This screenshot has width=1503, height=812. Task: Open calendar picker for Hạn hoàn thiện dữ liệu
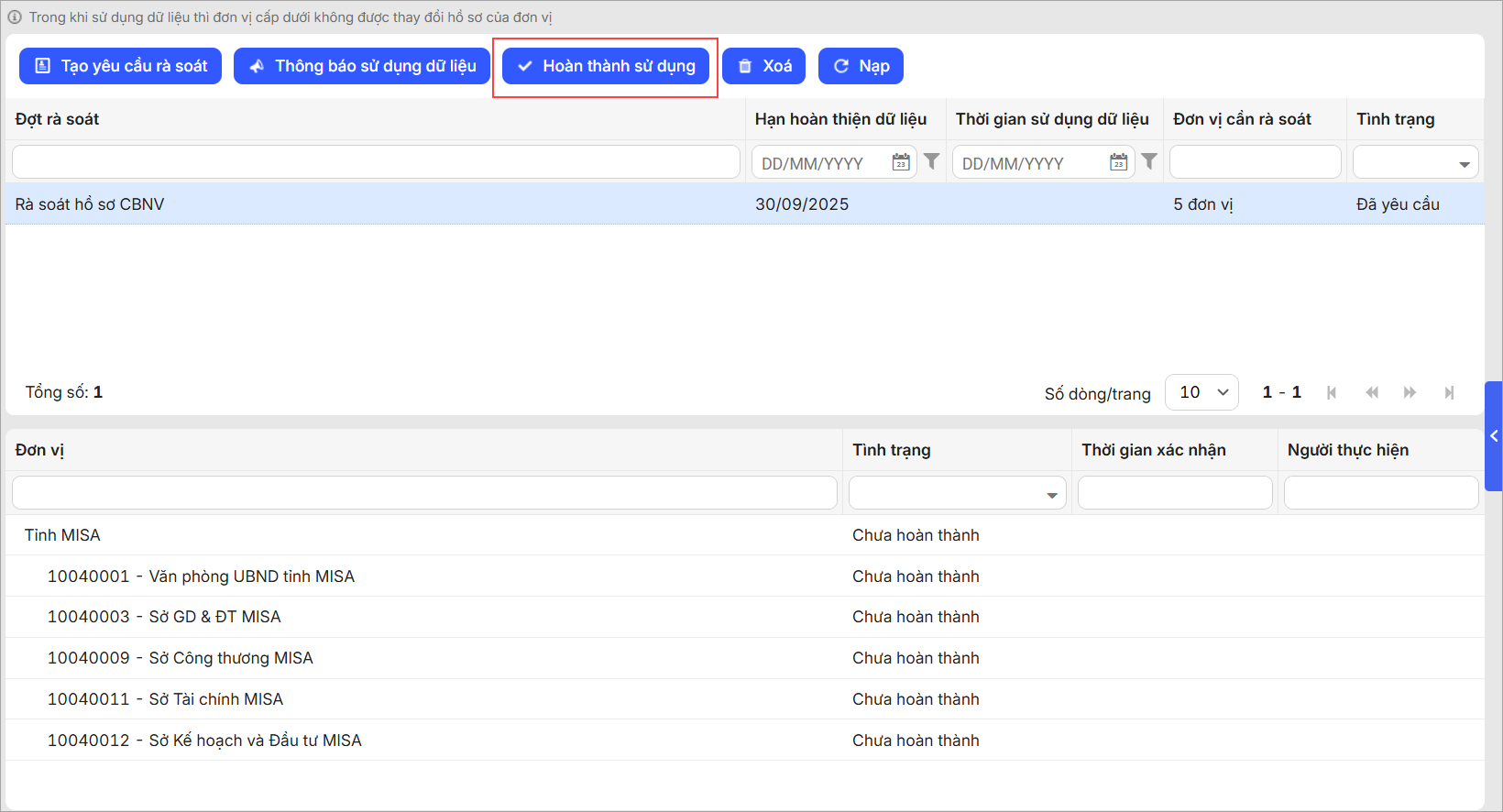901,162
